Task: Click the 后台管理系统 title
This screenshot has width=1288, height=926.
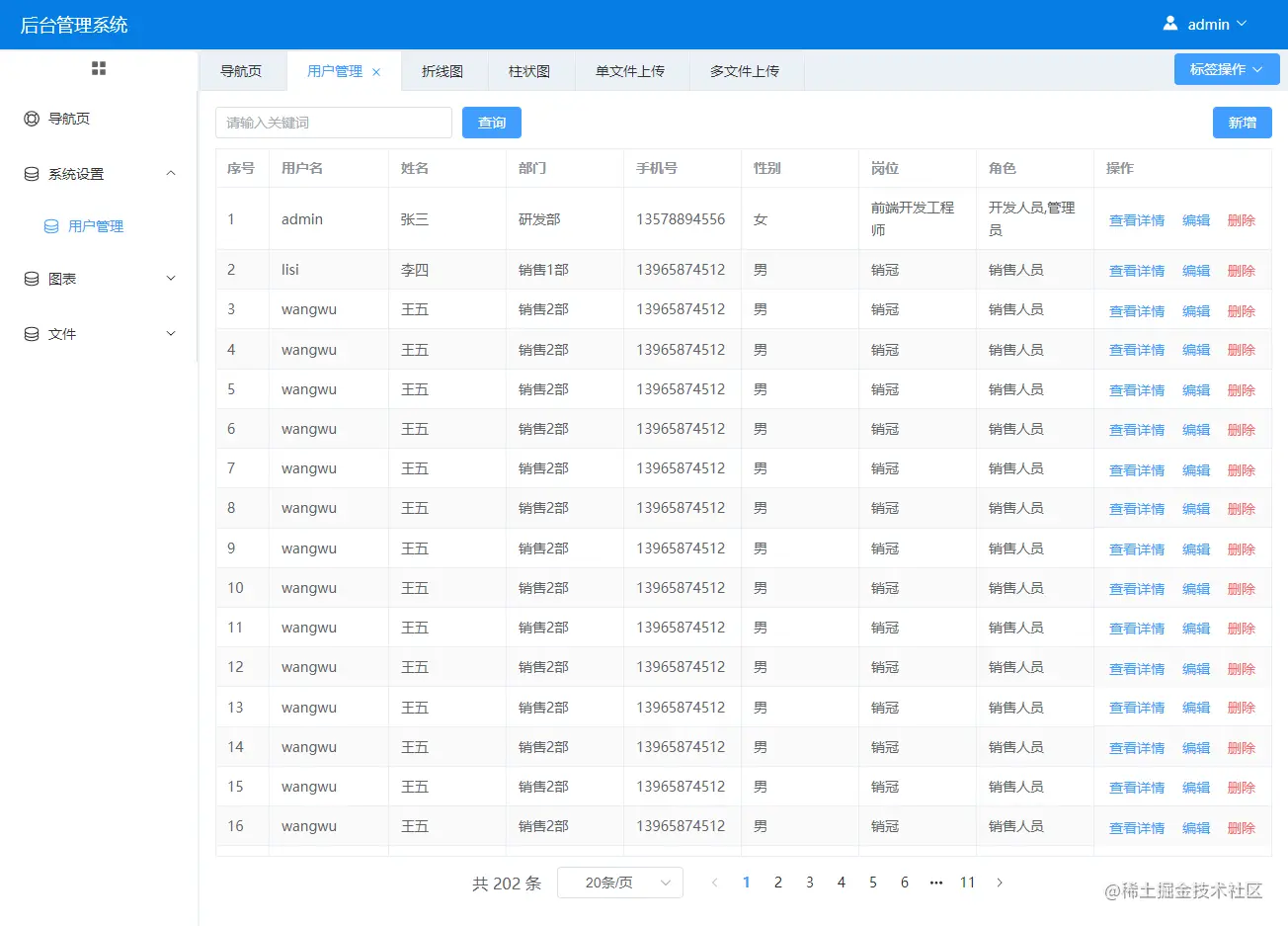Action: coord(74,25)
